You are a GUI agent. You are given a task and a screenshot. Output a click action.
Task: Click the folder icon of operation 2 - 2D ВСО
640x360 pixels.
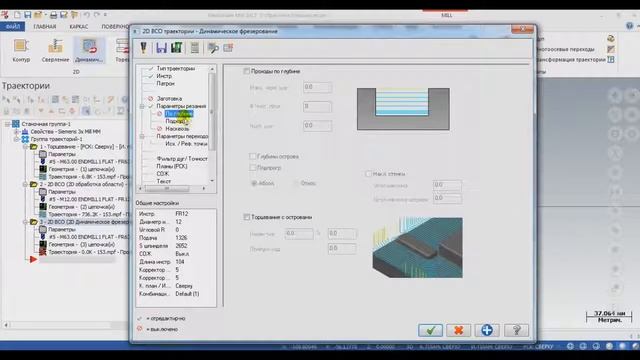click(33, 184)
